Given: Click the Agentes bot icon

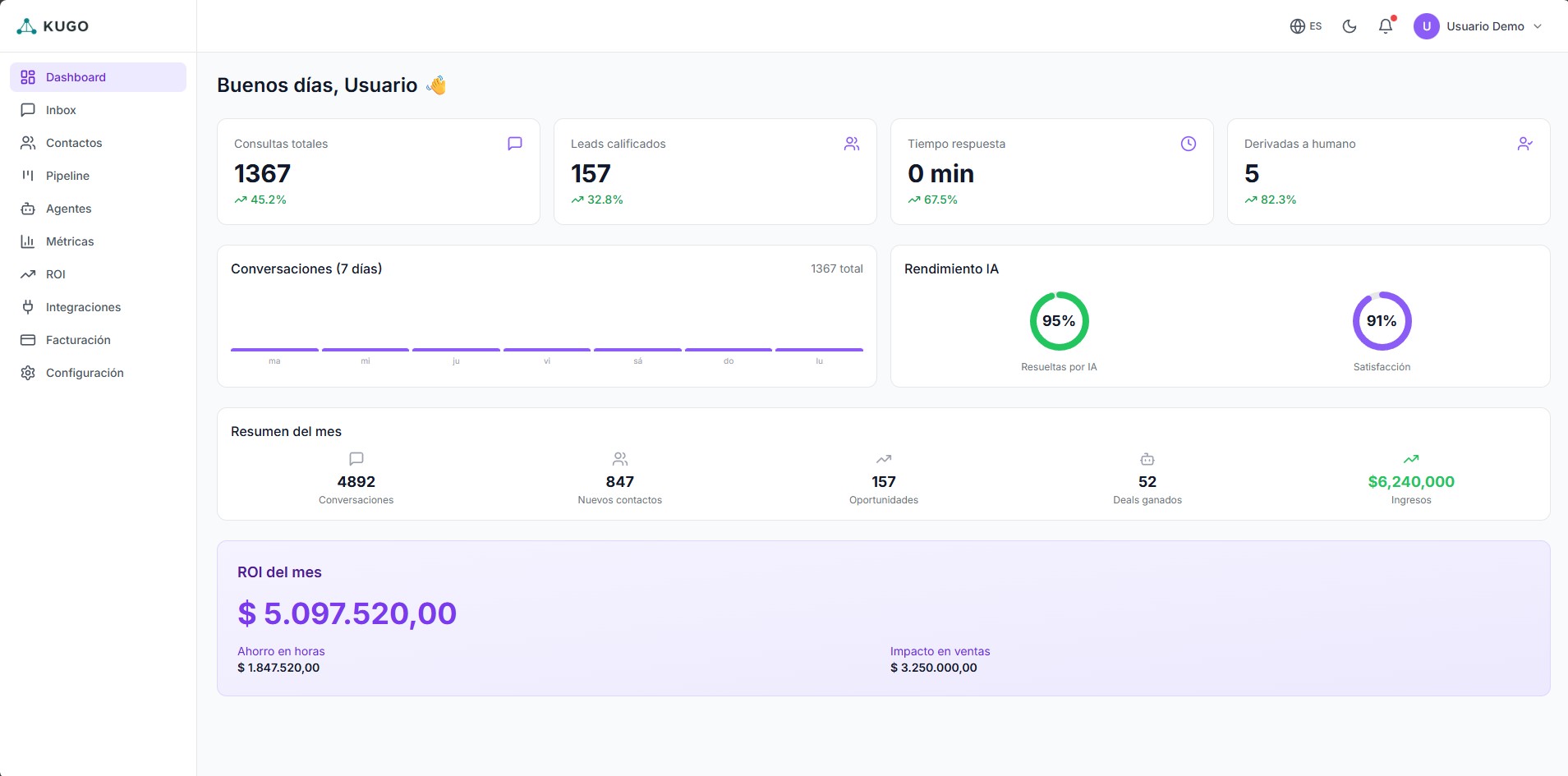Looking at the screenshot, I should point(28,208).
